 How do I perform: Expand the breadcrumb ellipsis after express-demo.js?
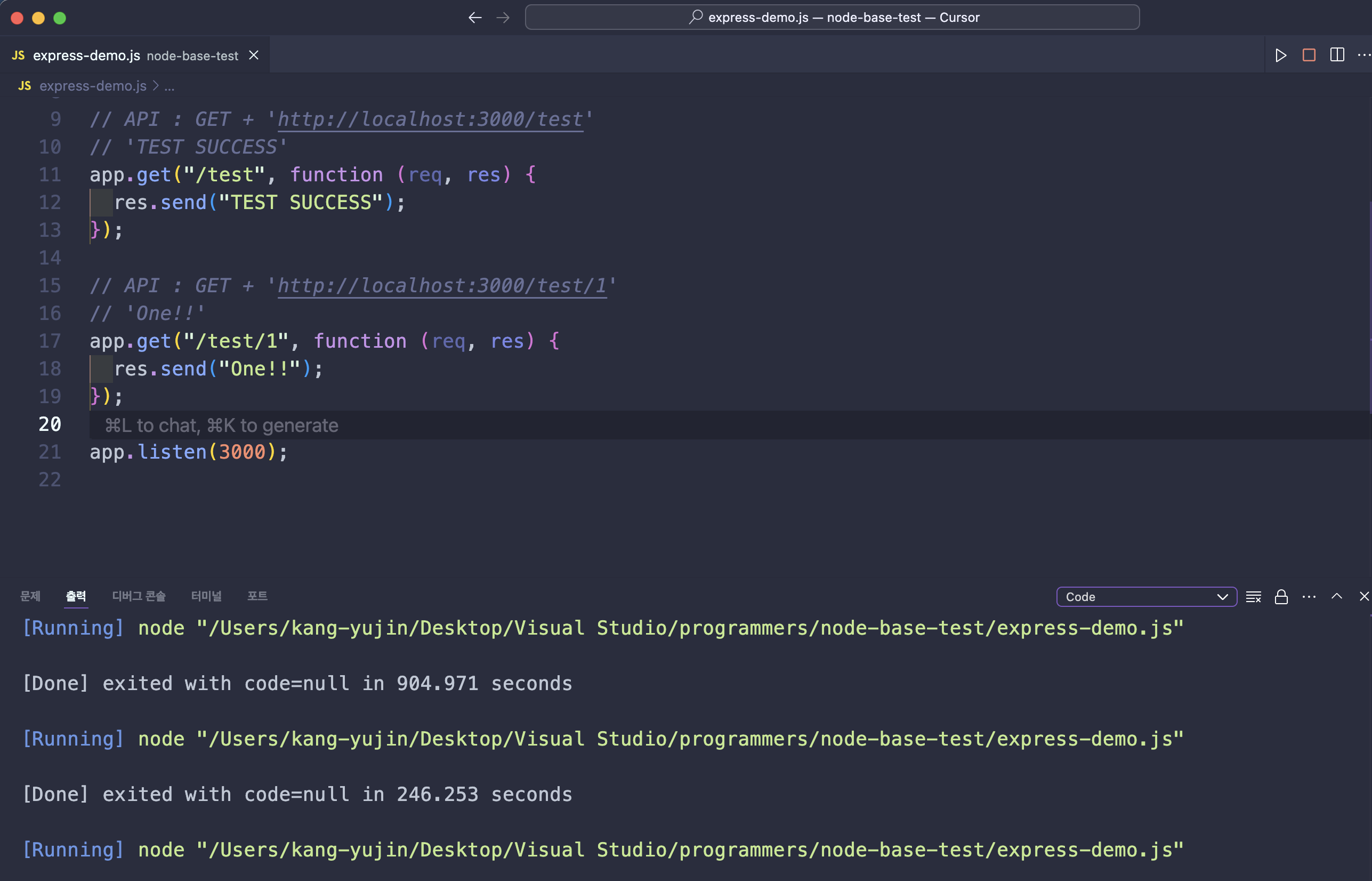[169, 86]
